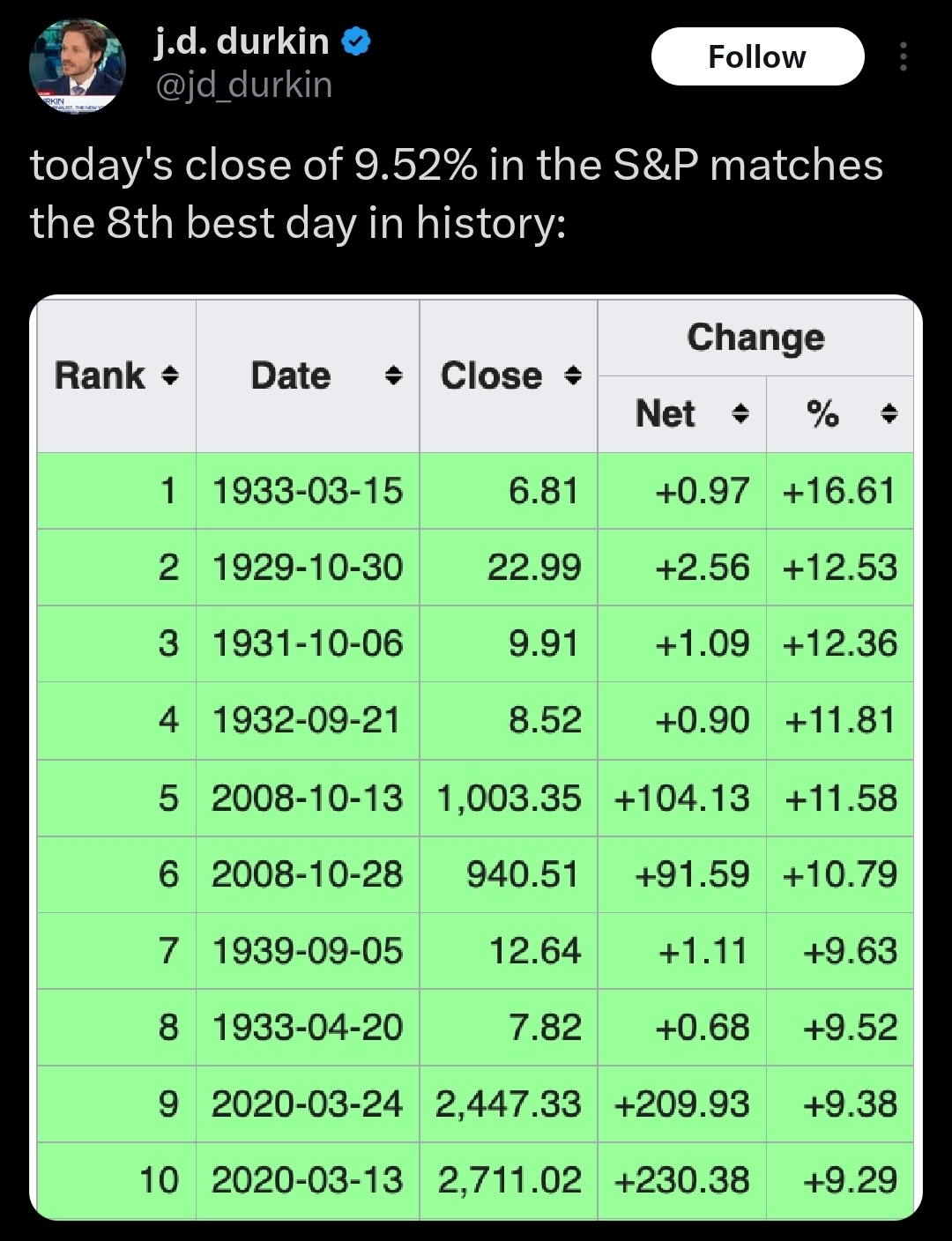Click the Rank column header label
The width and height of the screenshot is (952, 1241).
(100, 376)
